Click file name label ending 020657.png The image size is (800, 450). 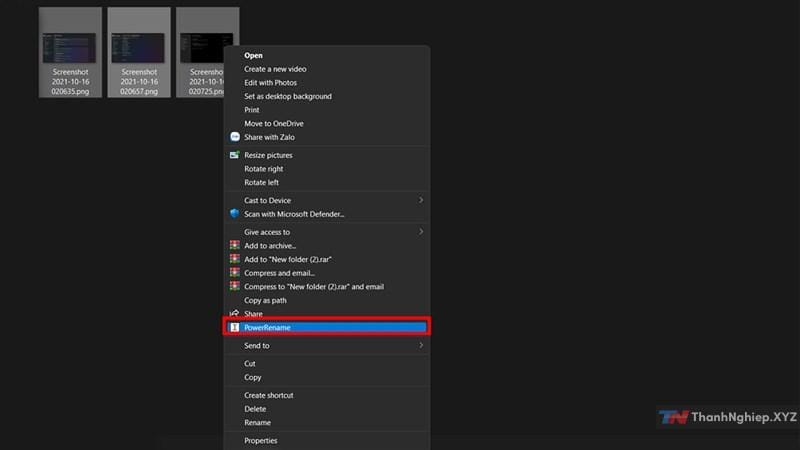(x=139, y=82)
